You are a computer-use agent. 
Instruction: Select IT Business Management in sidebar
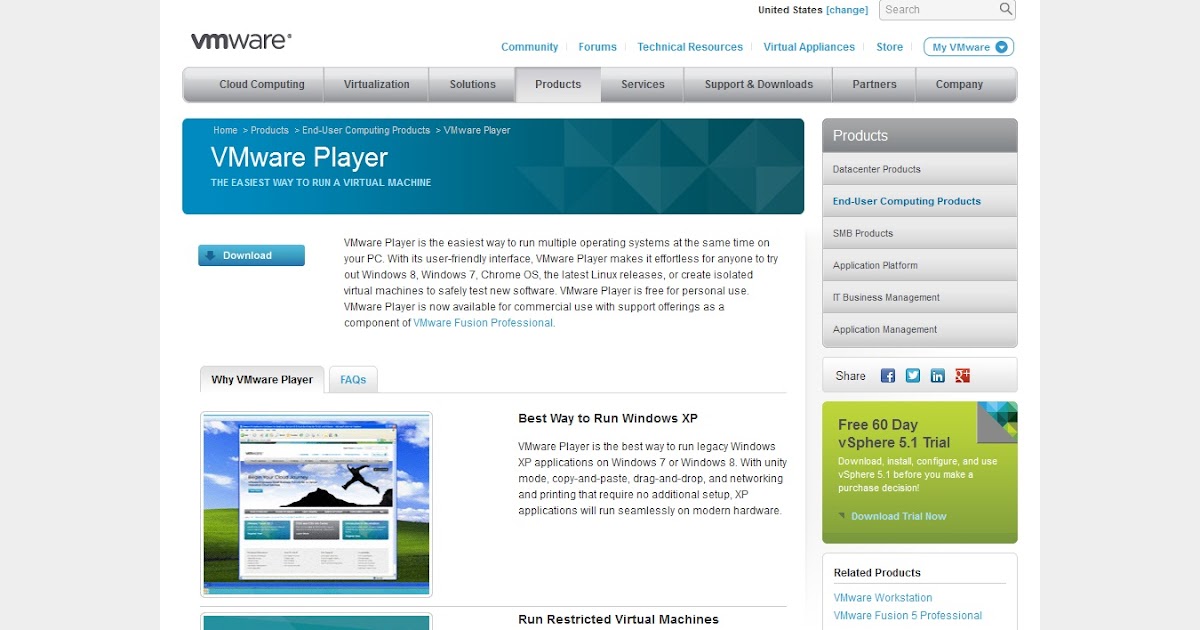click(x=919, y=297)
